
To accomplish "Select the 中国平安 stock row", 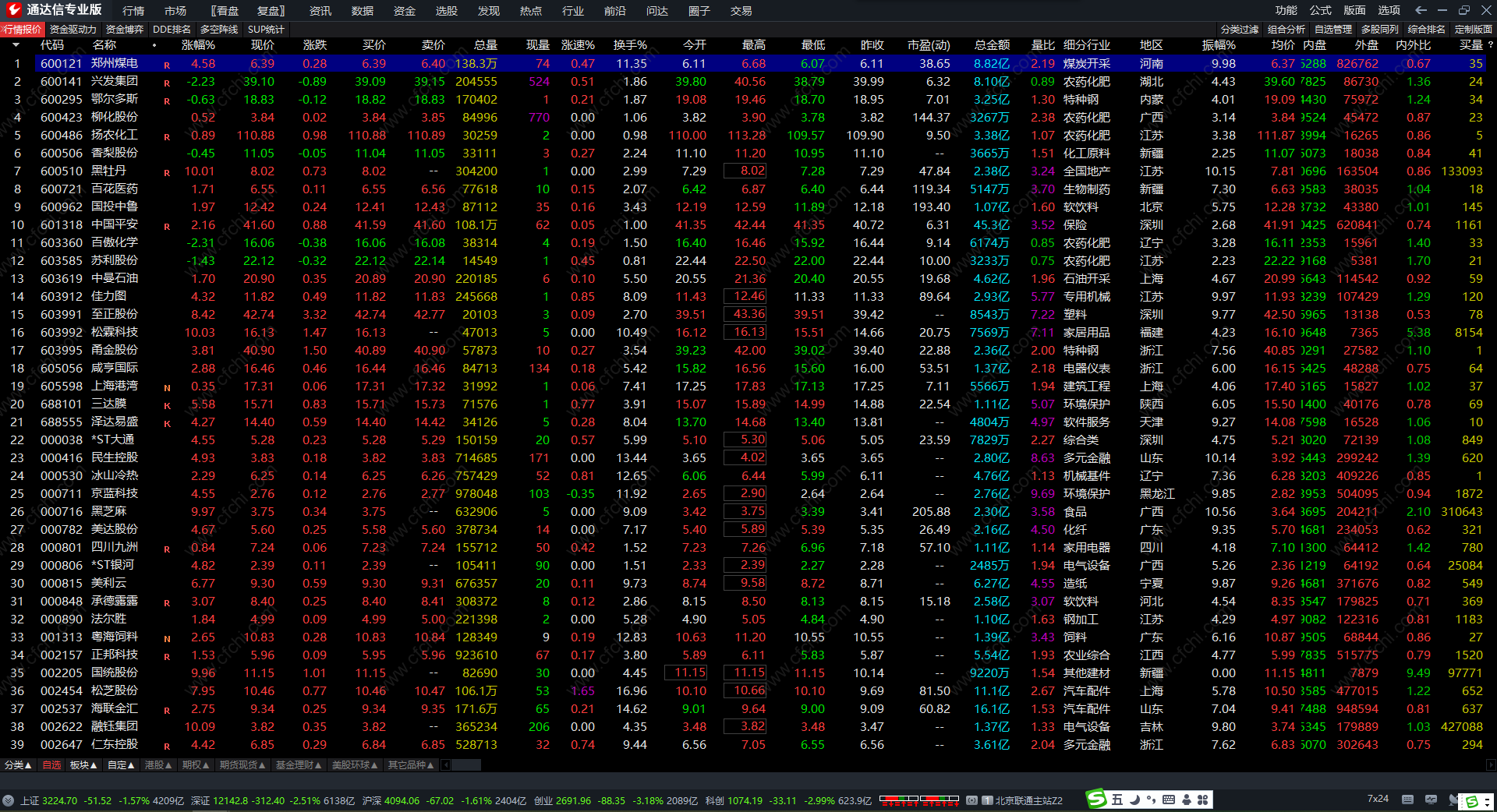I will point(748,225).
